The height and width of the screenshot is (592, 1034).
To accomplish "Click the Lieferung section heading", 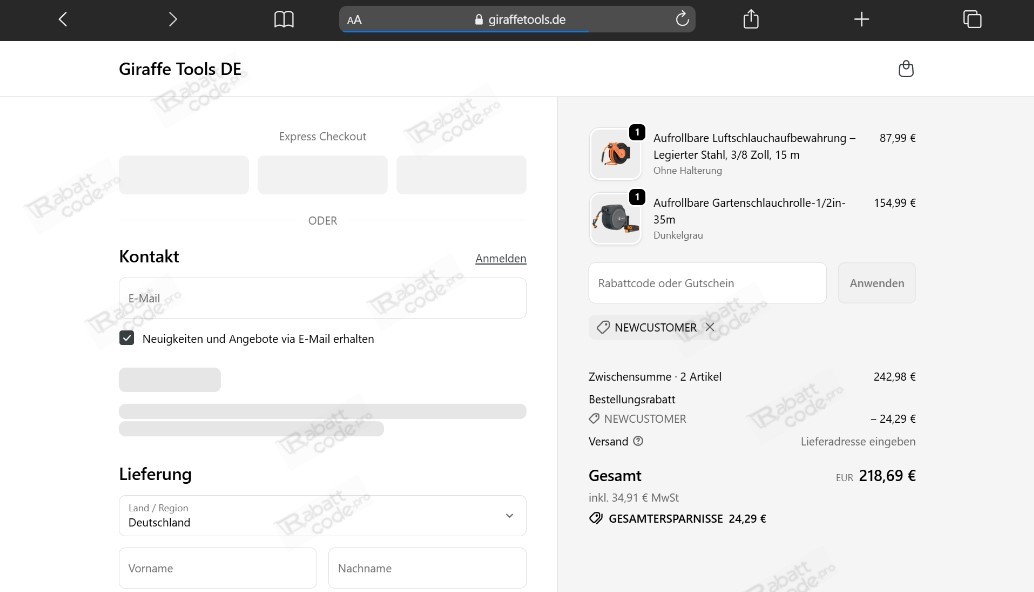I will [x=155, y=474].
